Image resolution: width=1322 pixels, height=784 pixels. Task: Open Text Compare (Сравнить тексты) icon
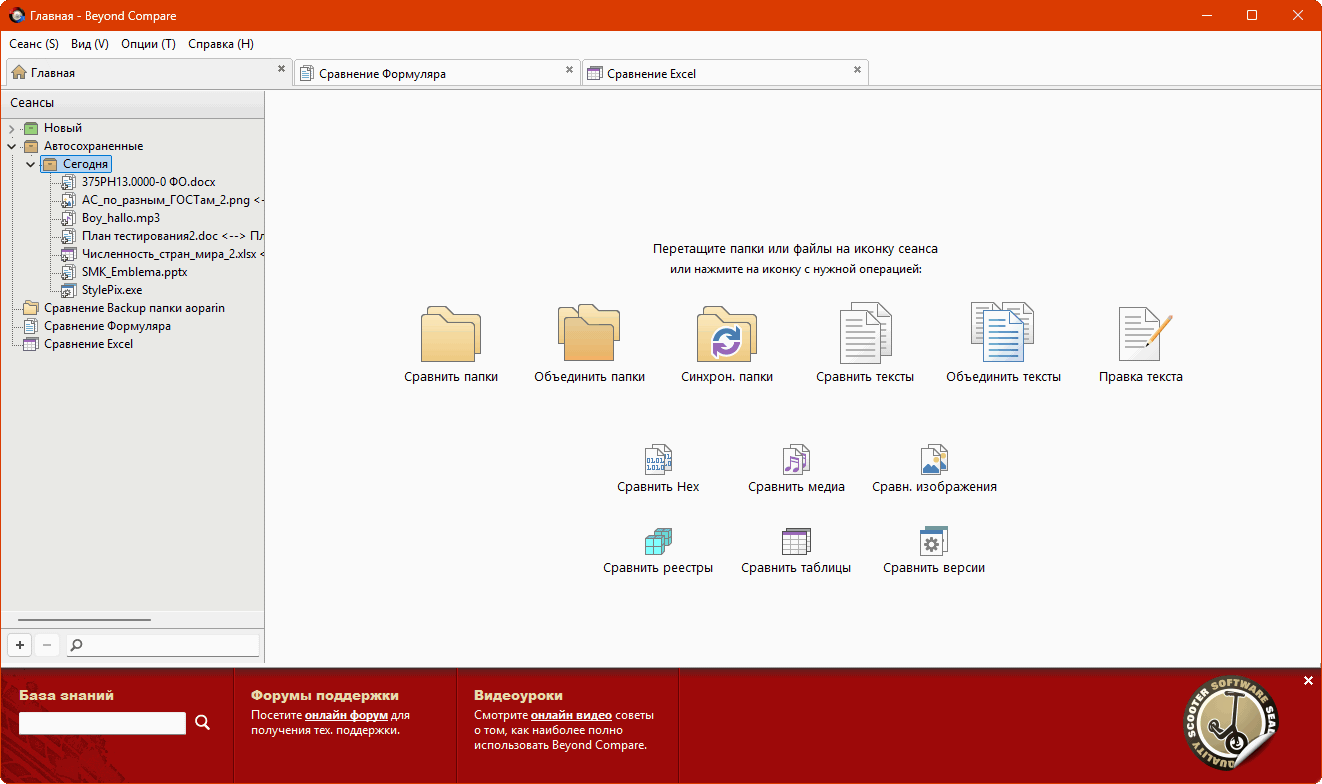pyautogui.click(x=864, y=335)
